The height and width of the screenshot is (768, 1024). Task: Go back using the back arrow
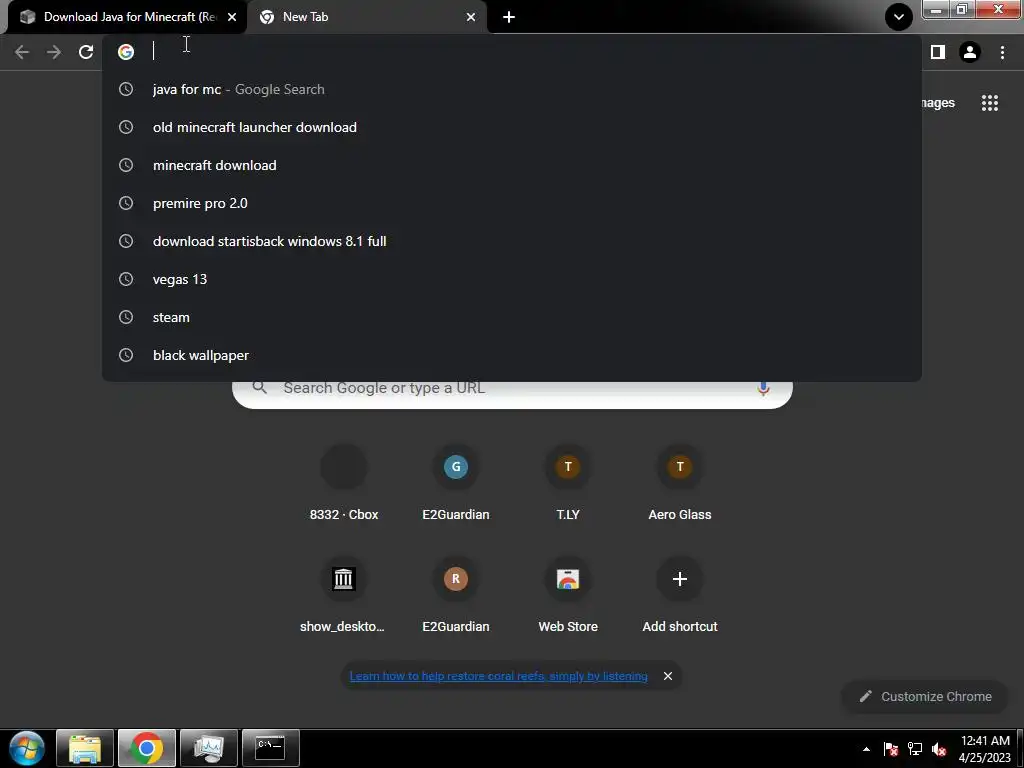tap(22, 52)
